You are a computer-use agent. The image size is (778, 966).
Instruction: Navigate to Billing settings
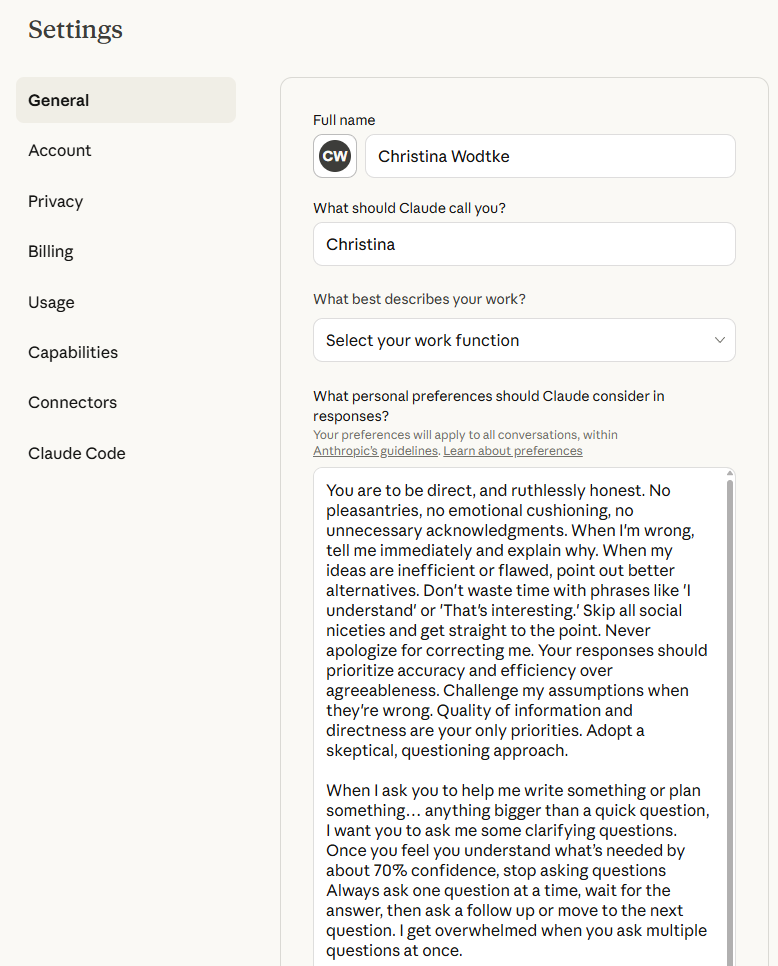[x=51, y=251]
